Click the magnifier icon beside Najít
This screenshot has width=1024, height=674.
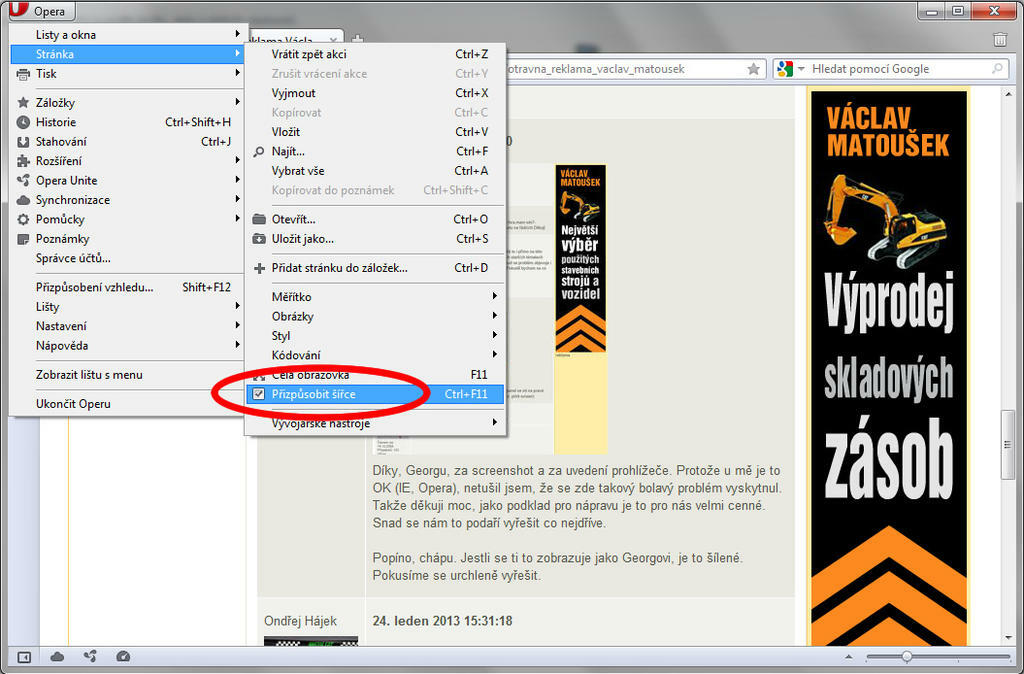pyautogui.click(x=259, y=152)
